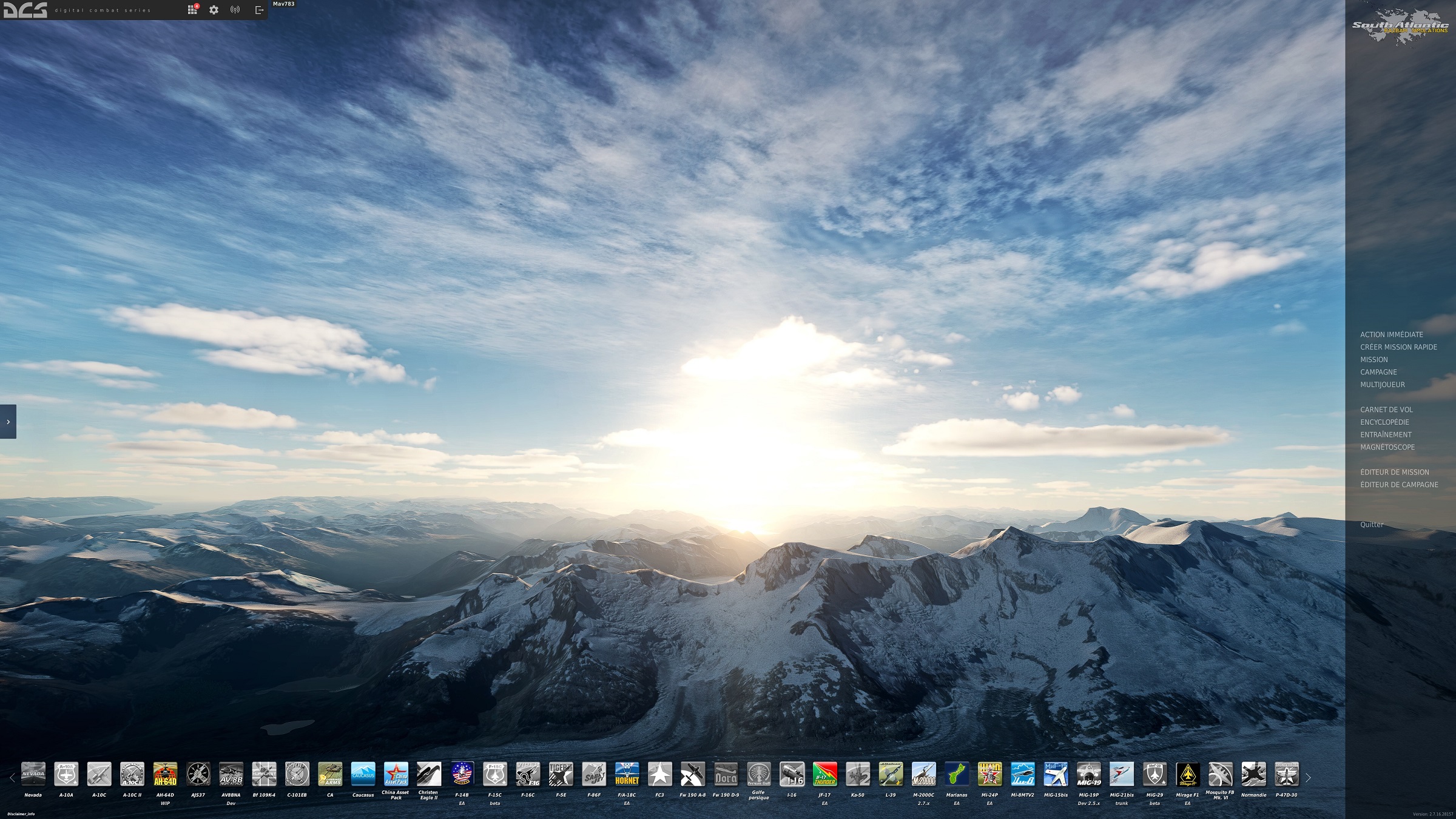Select the Mirage F1 module icon
Screen dimensions: 1456x819
tap(1187, 774)
